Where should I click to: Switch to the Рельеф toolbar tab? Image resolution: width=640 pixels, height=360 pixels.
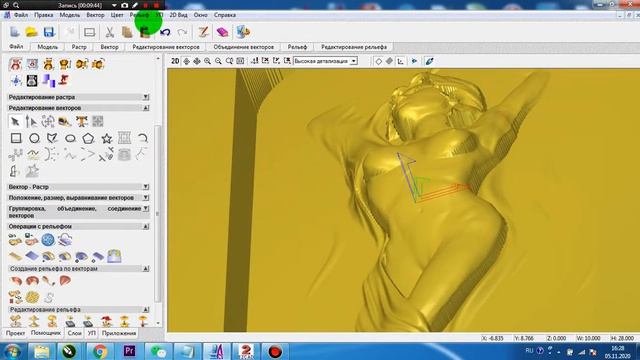point(297,47)
